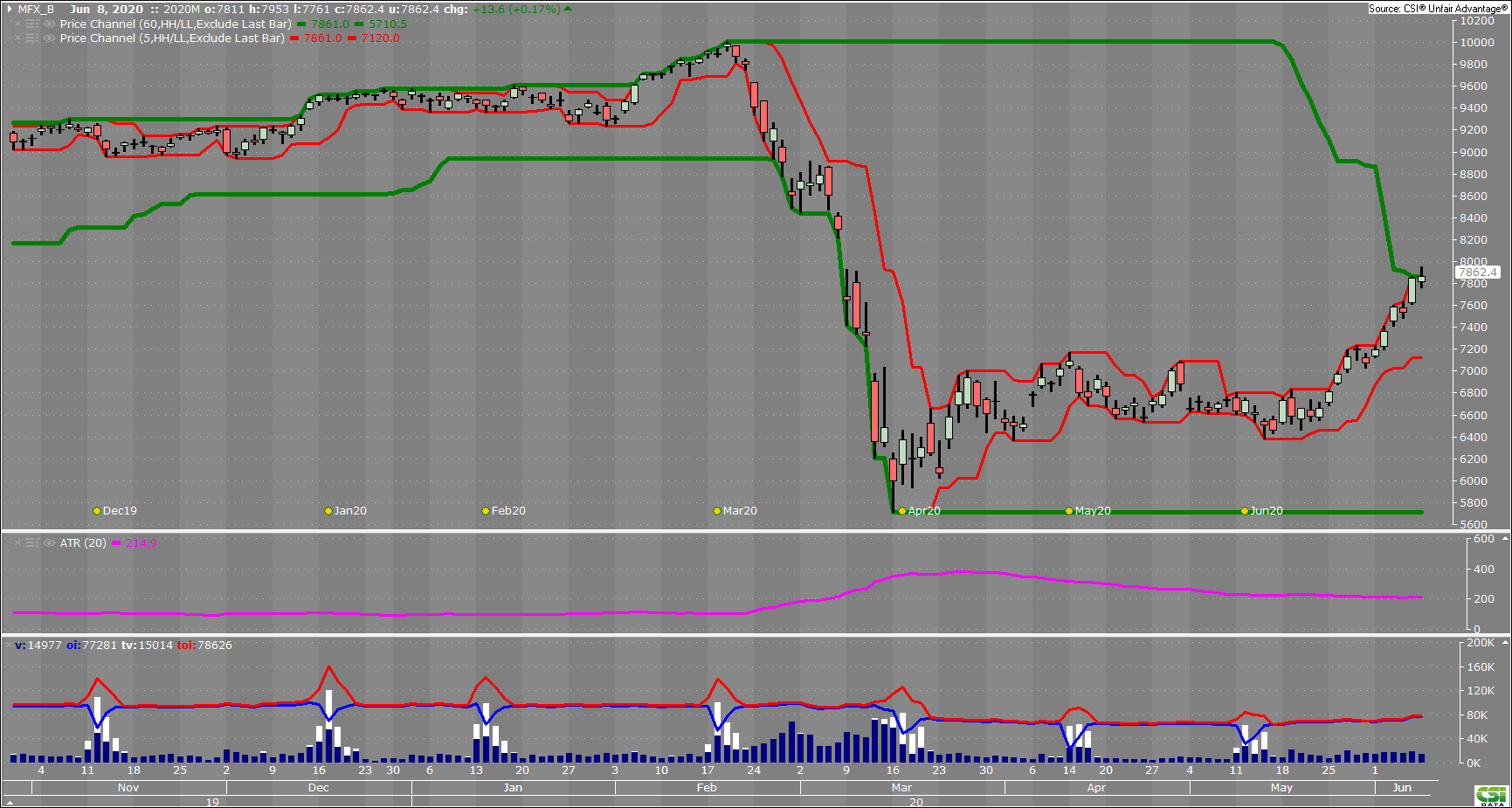Click the Jan month on time axis
The image size is (1512, 808).
tap(513, 788)
